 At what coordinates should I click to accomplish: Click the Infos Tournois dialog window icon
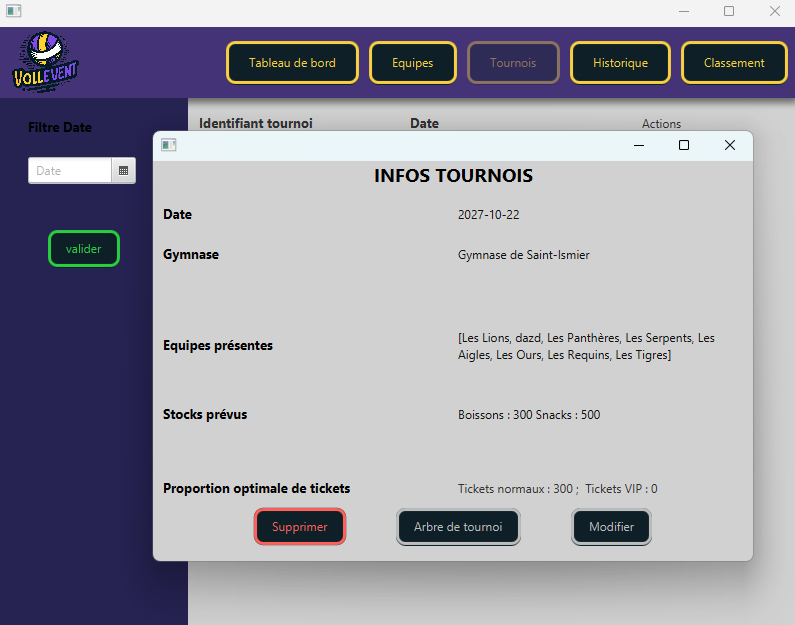point(169,145)
